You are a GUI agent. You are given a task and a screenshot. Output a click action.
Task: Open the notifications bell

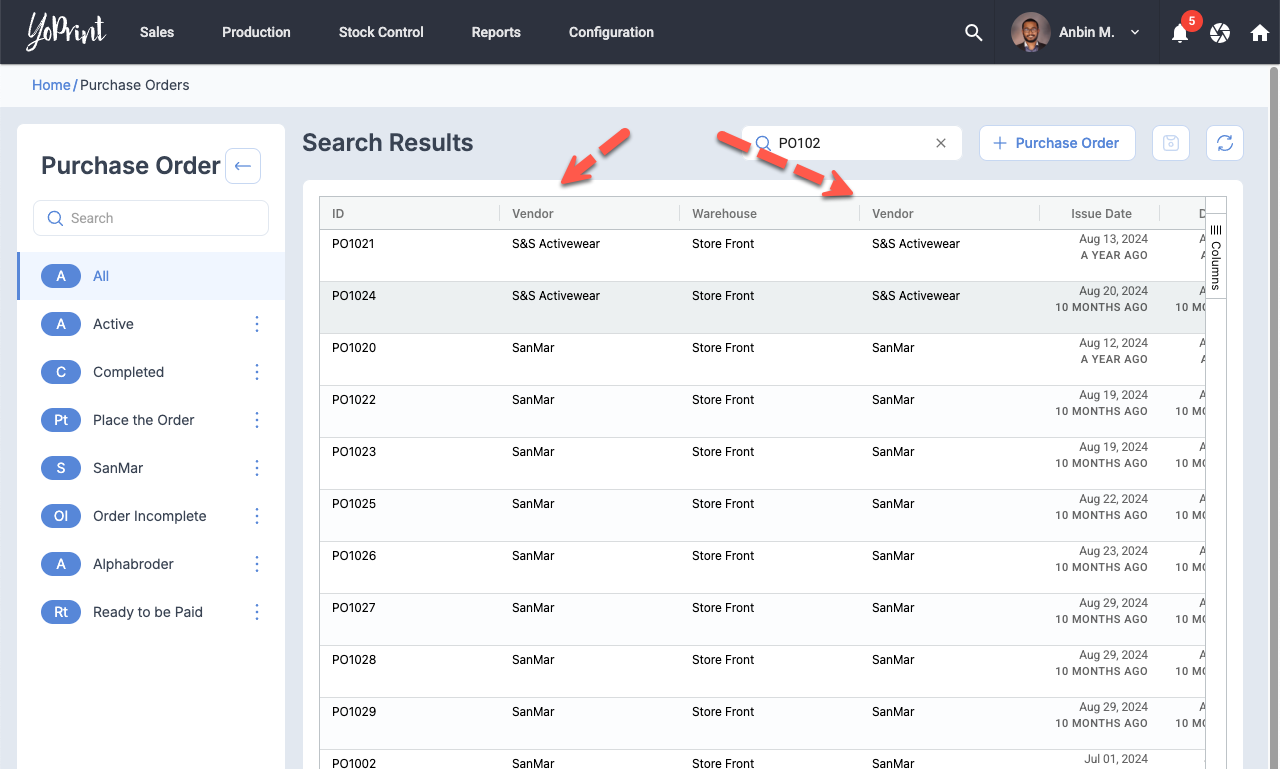point(1180,33)
